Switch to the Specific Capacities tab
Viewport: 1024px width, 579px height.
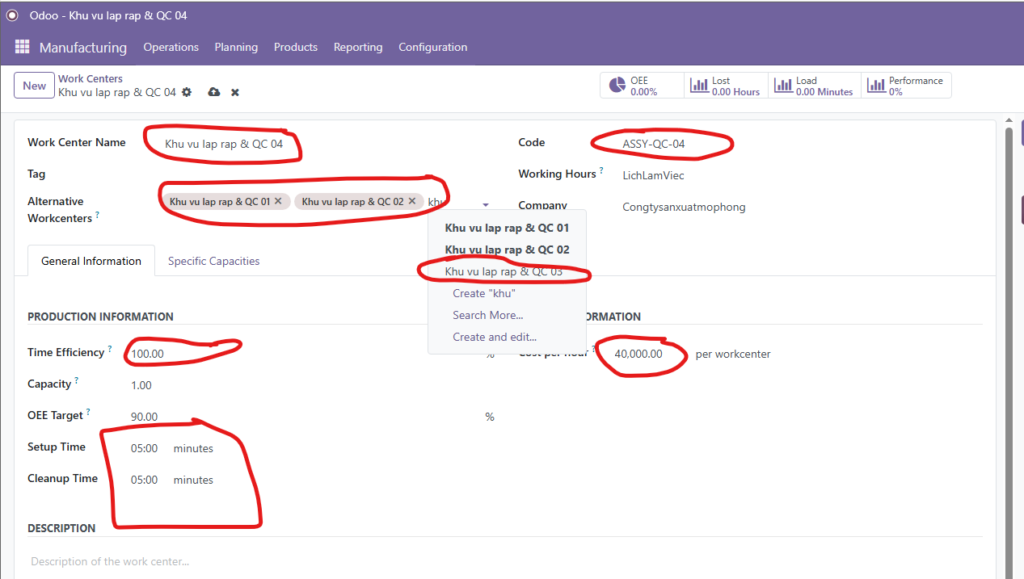(x=213, y=261)
